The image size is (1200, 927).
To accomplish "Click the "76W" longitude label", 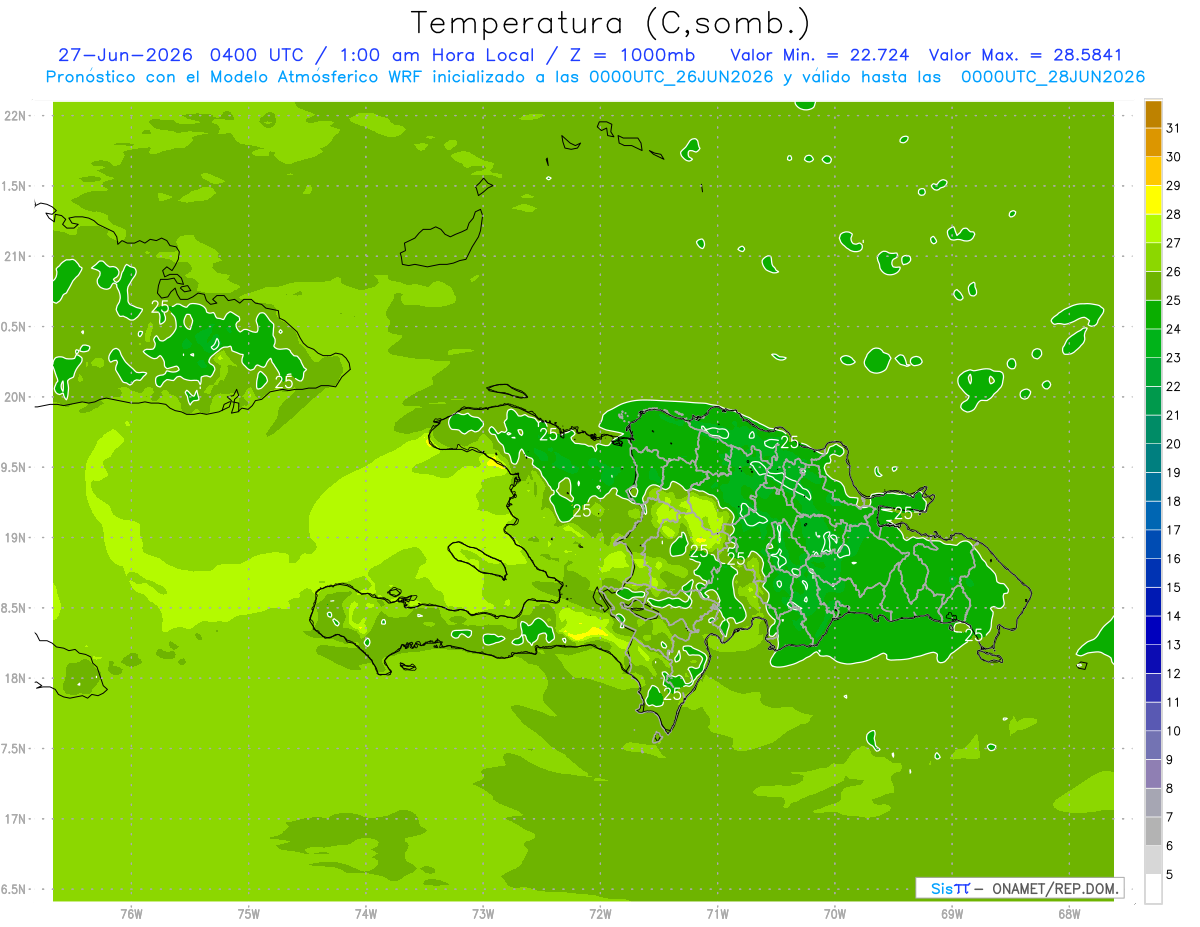I will pyautogui.click(x=131, y=914).
